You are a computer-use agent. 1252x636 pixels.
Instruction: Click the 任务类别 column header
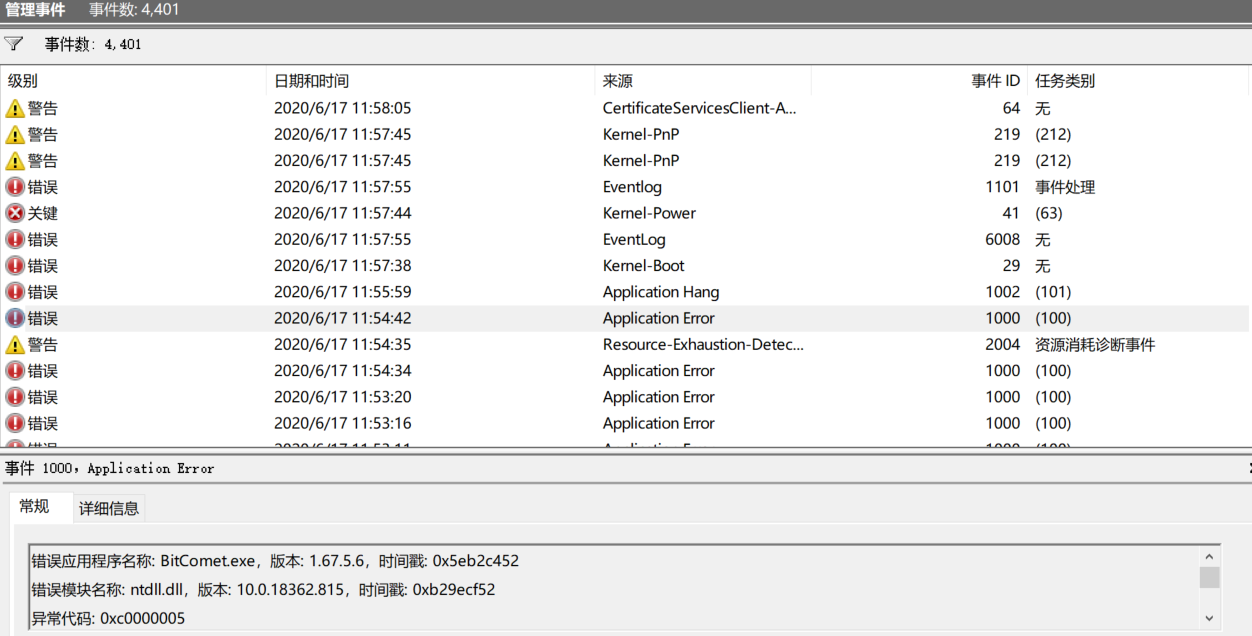(1065, 81)
